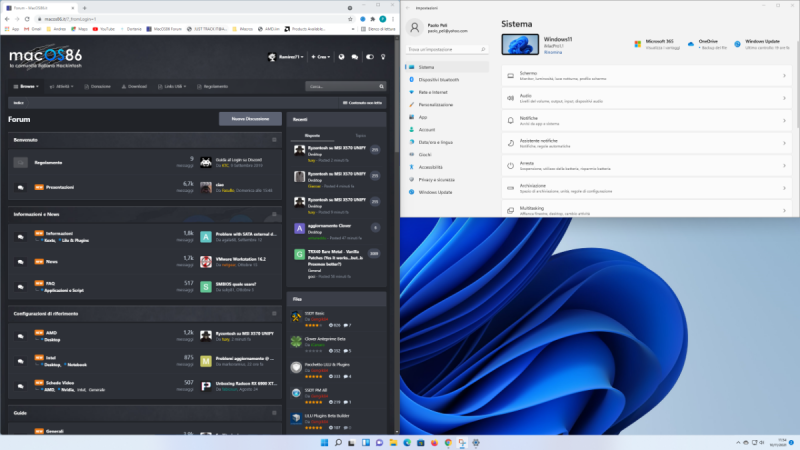The image size is (800, 450).
Task: Open the Donazione menu item
Action: pos(97,87)
